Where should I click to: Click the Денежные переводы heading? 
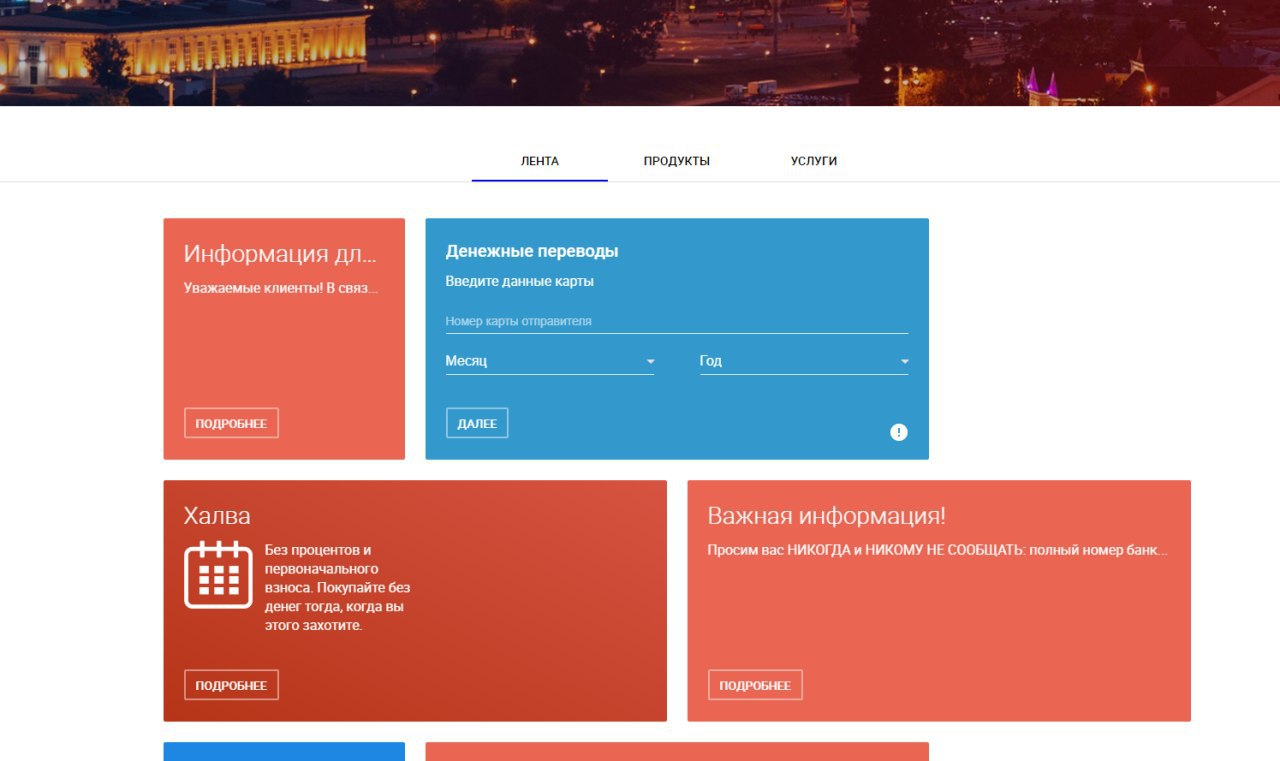coord(532,251)
